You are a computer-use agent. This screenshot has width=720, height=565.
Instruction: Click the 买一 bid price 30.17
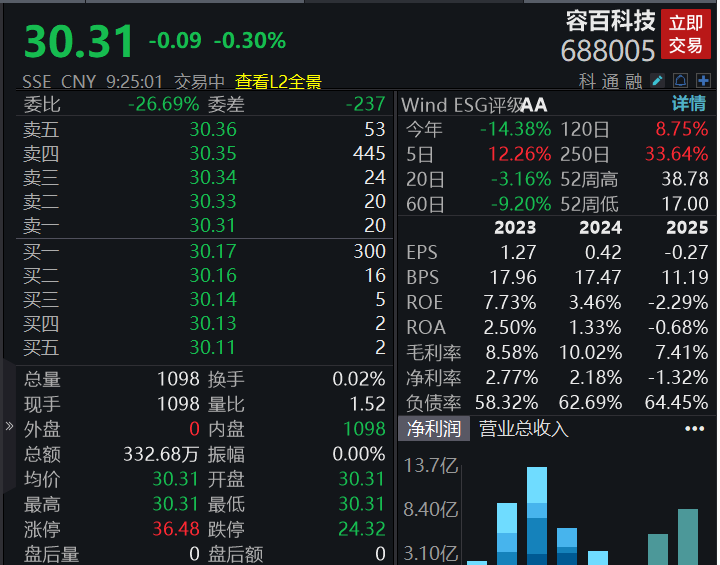point(213,252)
